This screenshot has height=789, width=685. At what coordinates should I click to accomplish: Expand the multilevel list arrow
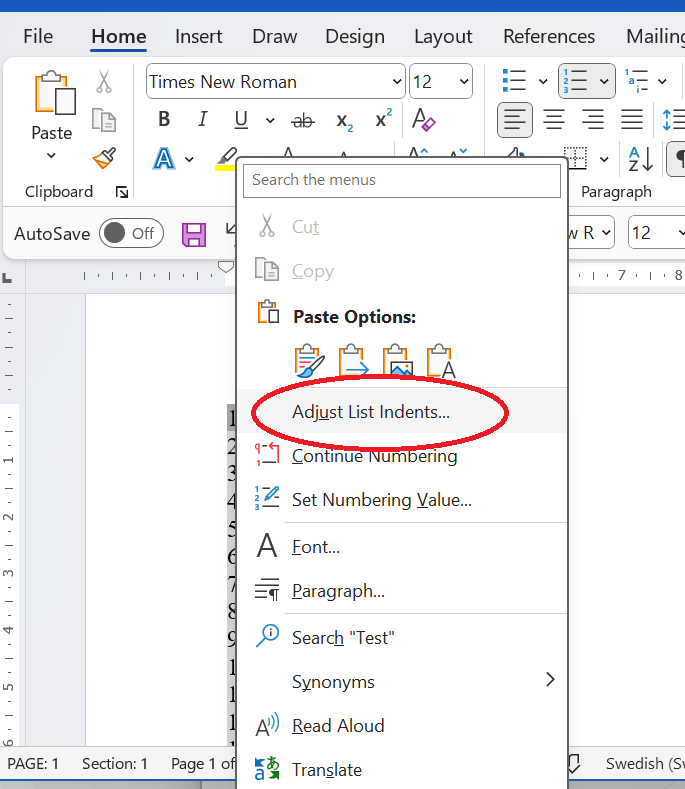662,82
